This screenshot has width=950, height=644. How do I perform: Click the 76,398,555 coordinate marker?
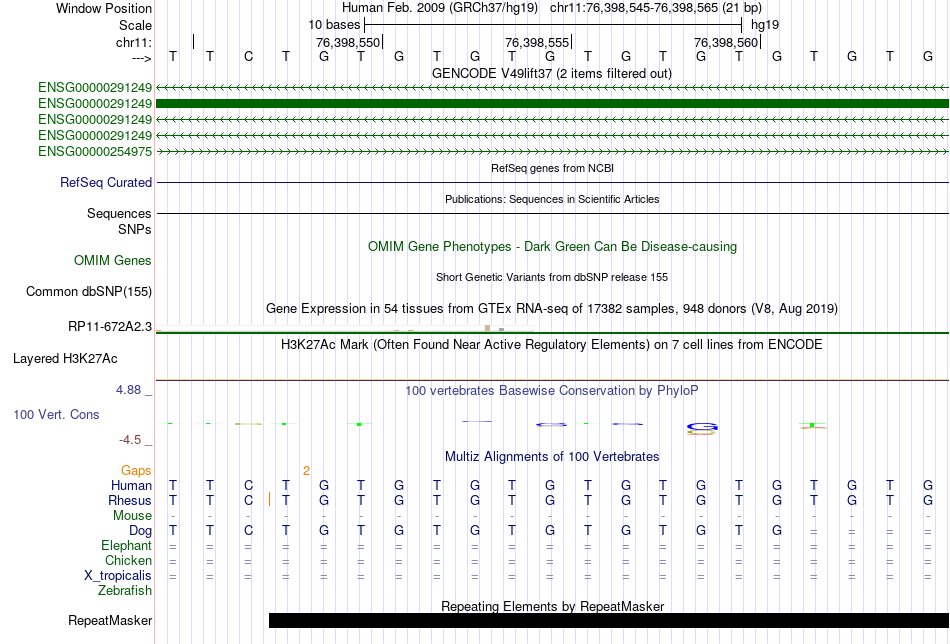(537, 42)
